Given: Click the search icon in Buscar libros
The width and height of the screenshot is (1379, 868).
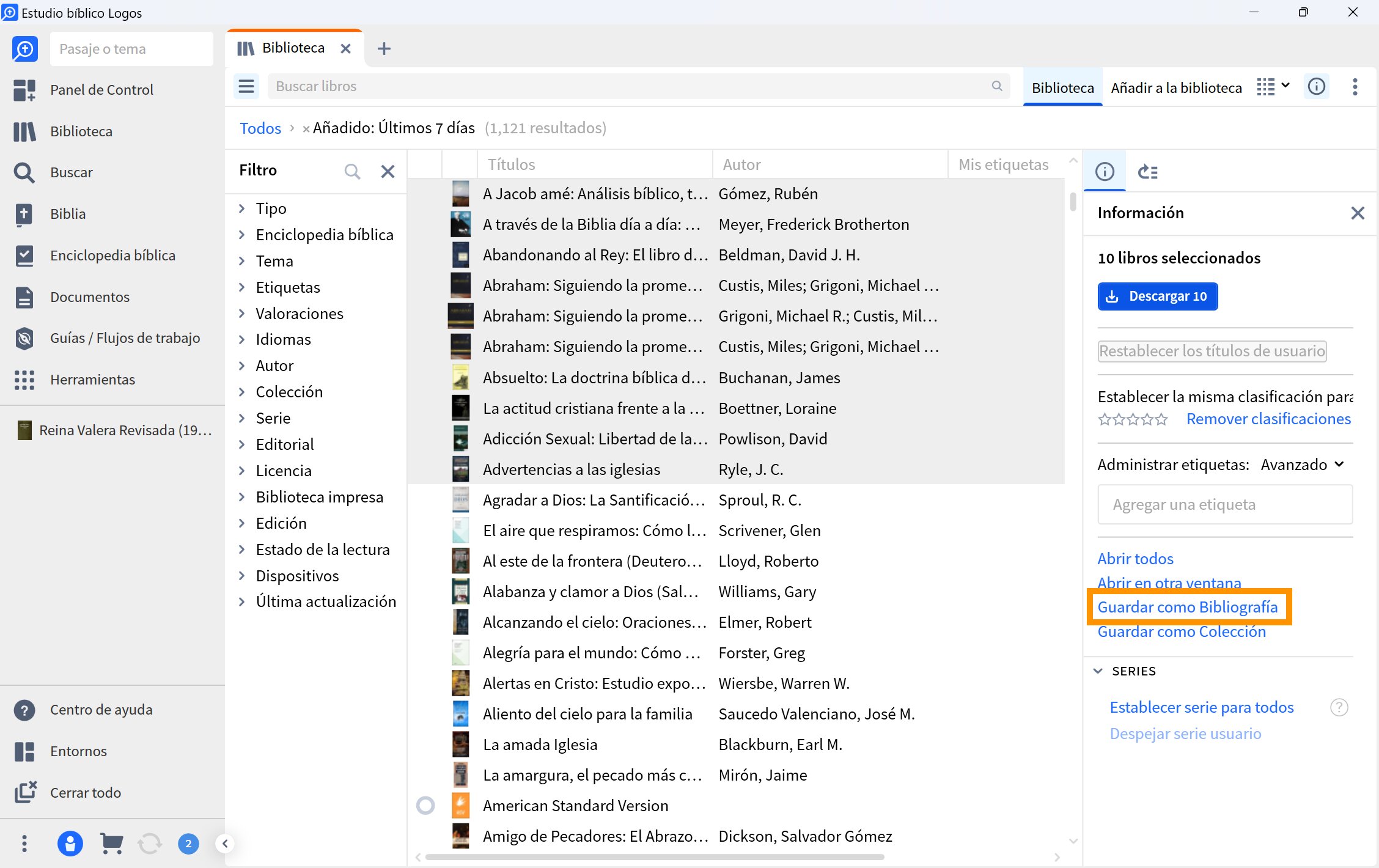Looking at the screenshot, I should pos(997,86).
